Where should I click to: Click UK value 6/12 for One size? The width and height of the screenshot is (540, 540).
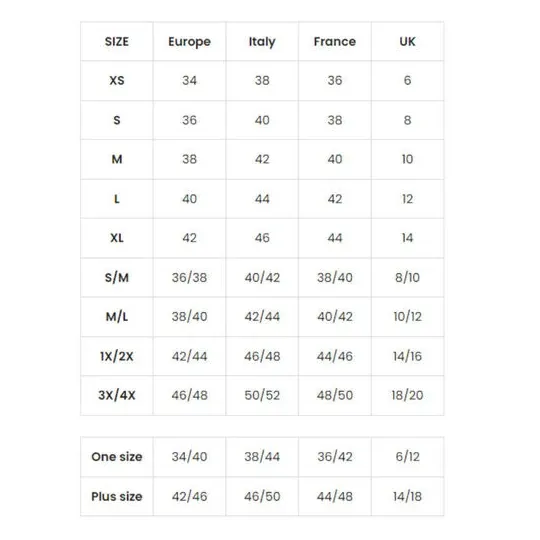[407, 457]
